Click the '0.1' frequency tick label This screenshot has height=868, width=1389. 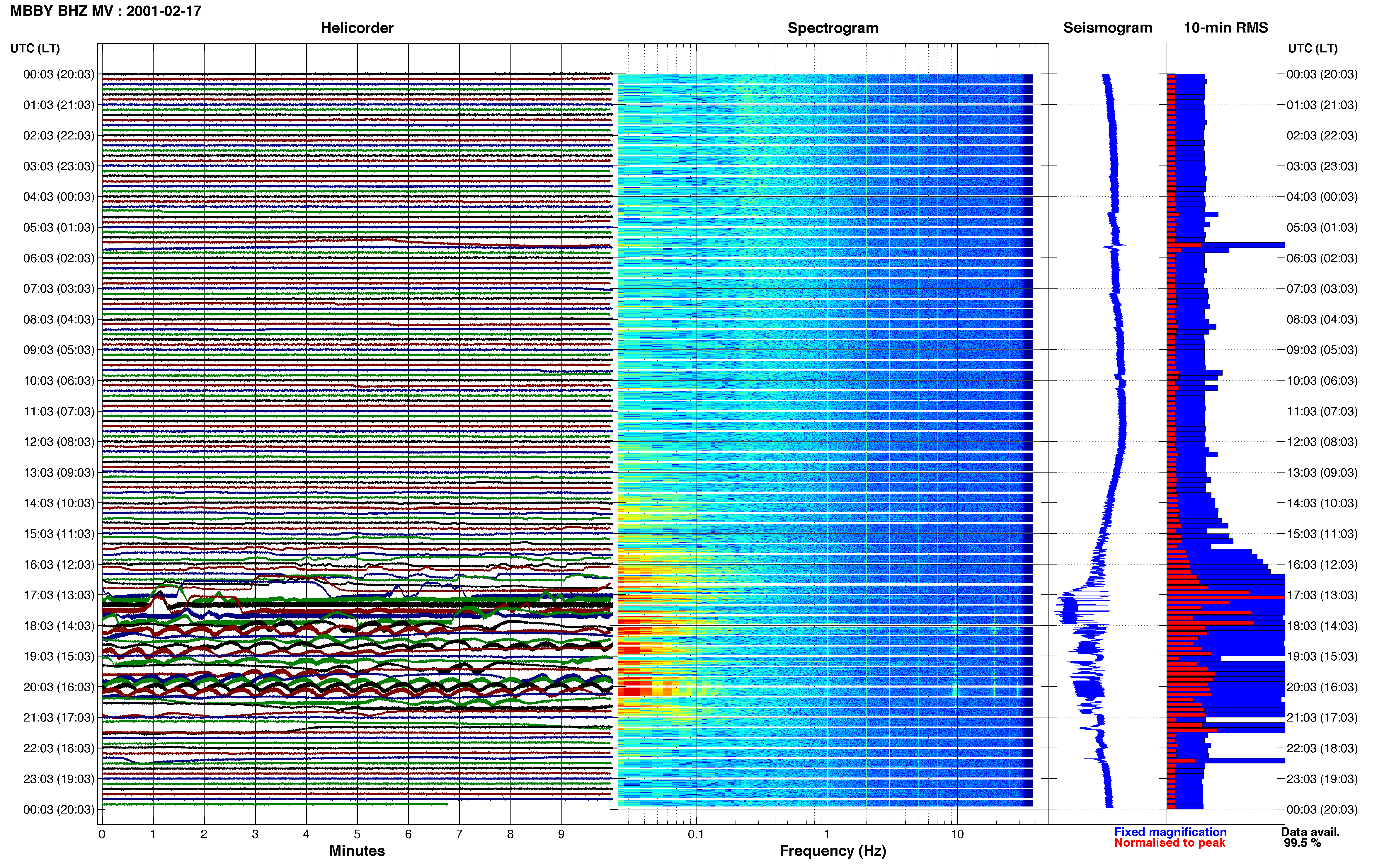tap(696, 834)
